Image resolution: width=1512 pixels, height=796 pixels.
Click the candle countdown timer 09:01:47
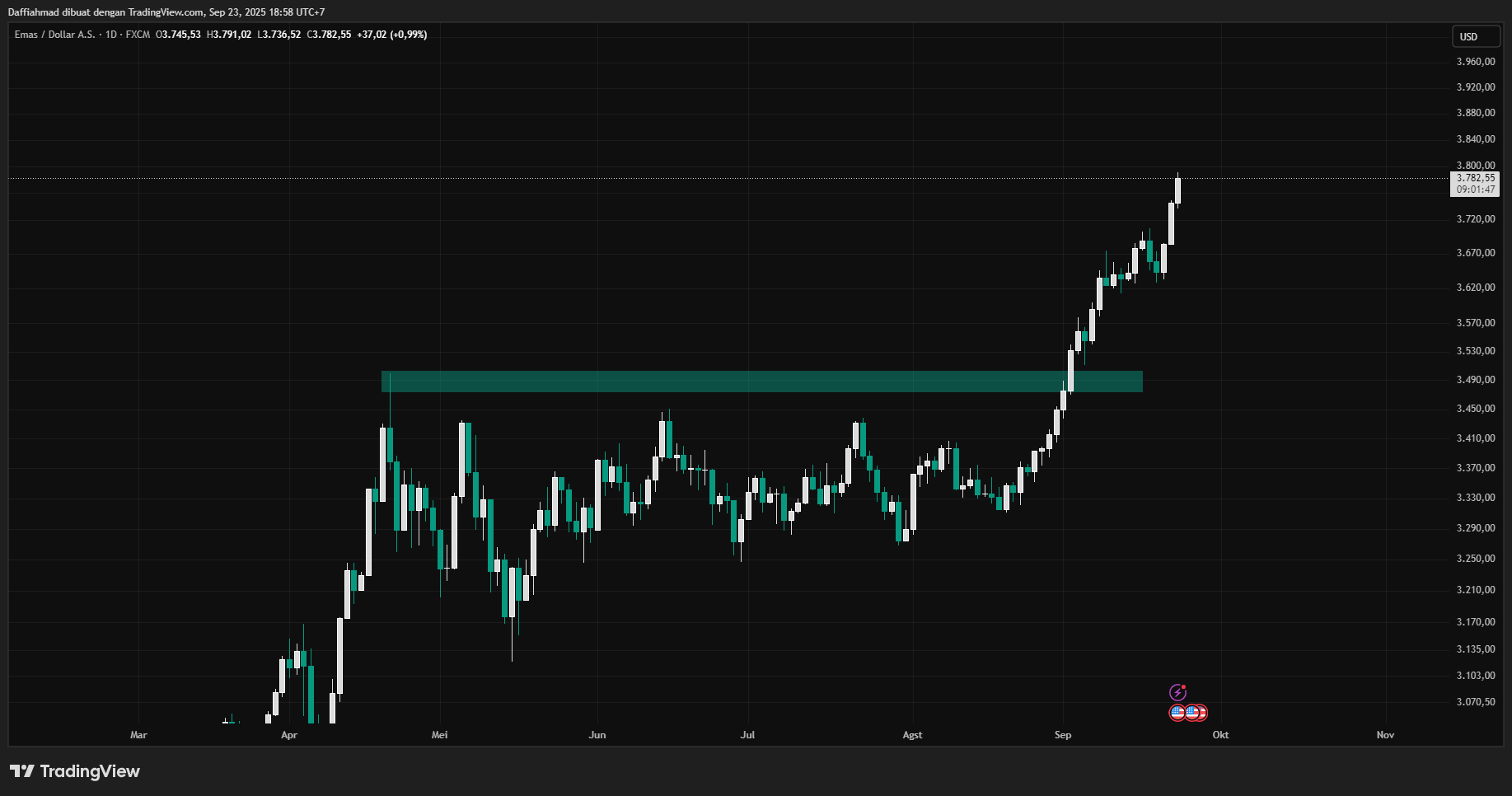coord(1475,190)
